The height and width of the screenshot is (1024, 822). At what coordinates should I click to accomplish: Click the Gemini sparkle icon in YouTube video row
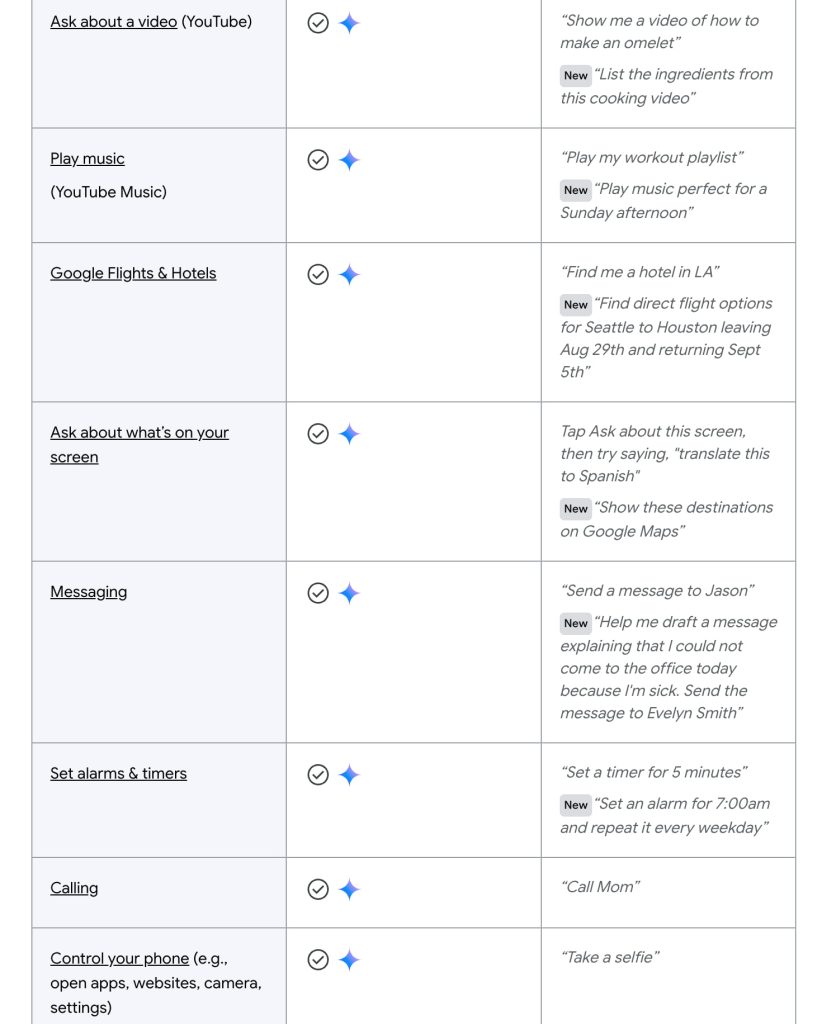click(x=349, y=23)
